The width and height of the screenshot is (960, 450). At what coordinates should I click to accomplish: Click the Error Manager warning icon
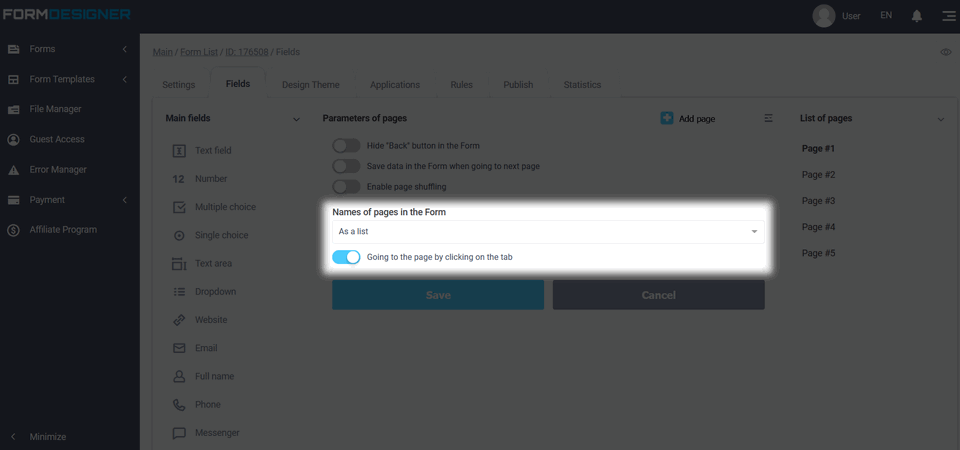pyautogui.click(x=13, y=170)
